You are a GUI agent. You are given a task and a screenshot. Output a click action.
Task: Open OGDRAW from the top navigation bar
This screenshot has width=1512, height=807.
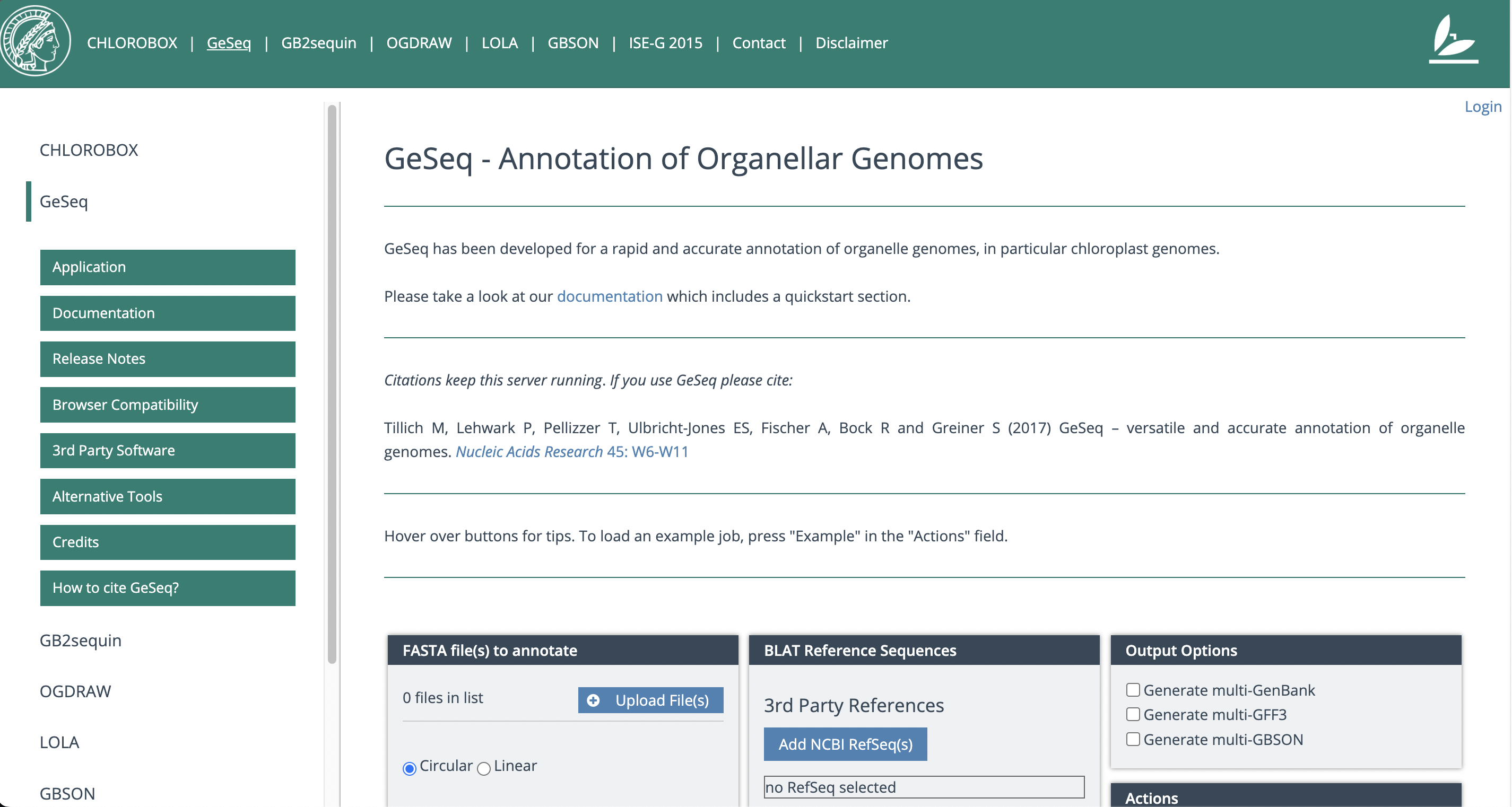[x=419, y=43]
